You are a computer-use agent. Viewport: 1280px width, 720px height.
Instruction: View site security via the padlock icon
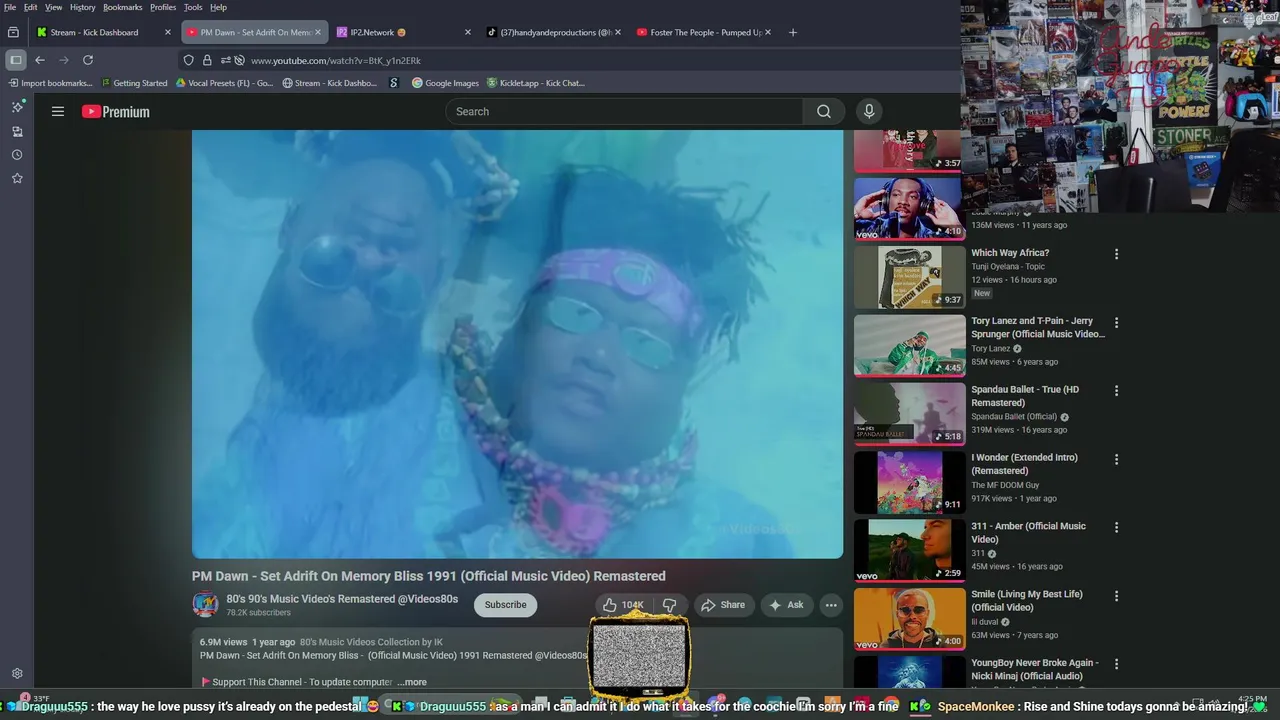click(x=207, y=60)
